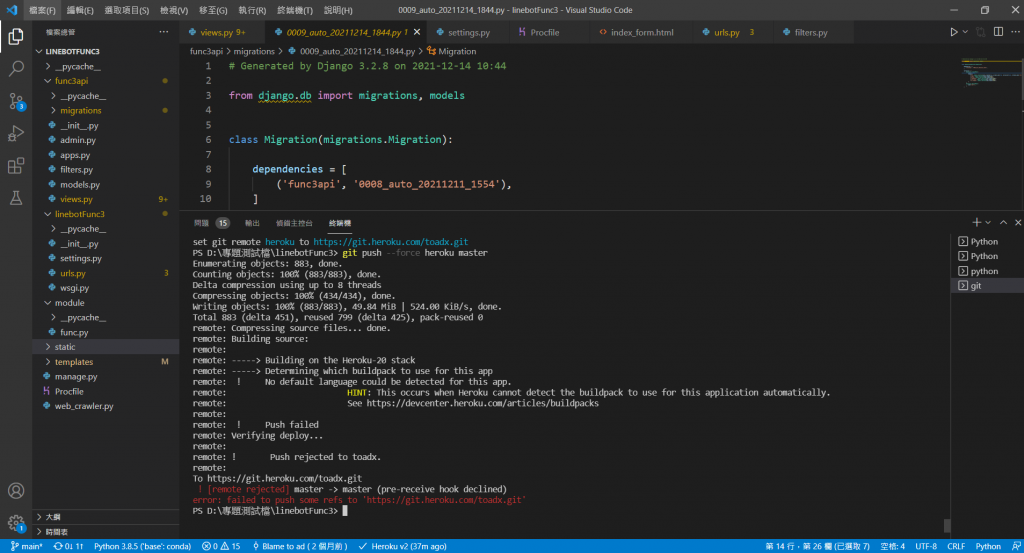Create a new terminal with plus icon
Image resolution: width=1024 pixels, height=553 pixels.
point(976,223)
